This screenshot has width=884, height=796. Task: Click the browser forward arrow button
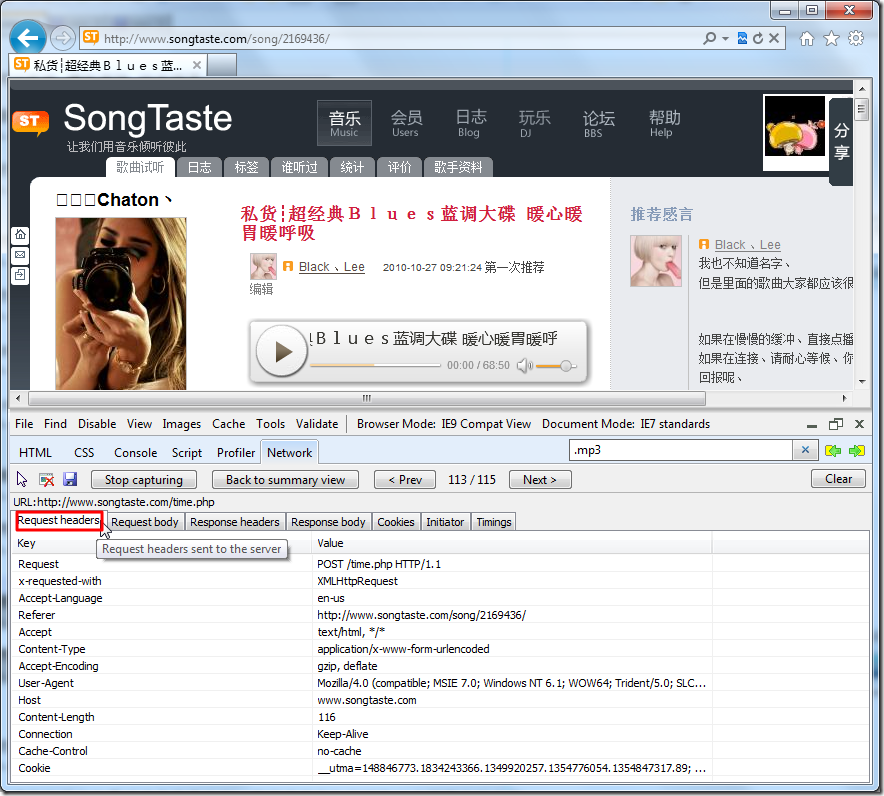pyautogui.click(x=62, y=38)
